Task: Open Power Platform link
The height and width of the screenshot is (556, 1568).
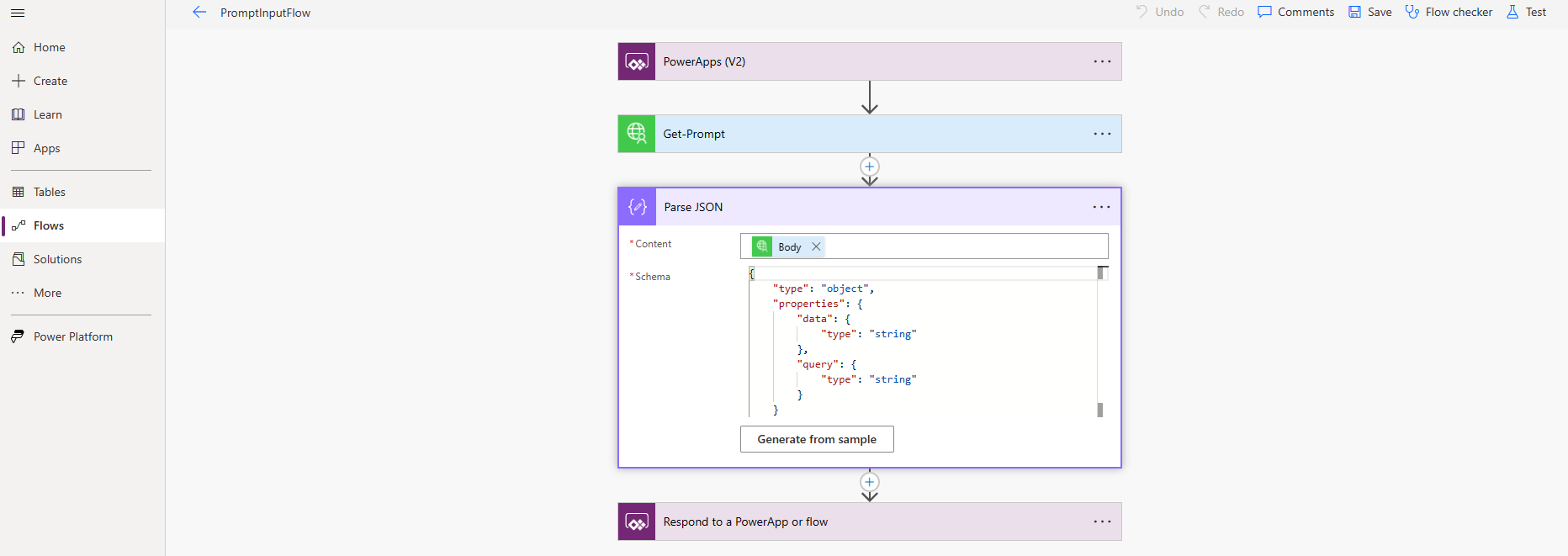Action: 82,336
